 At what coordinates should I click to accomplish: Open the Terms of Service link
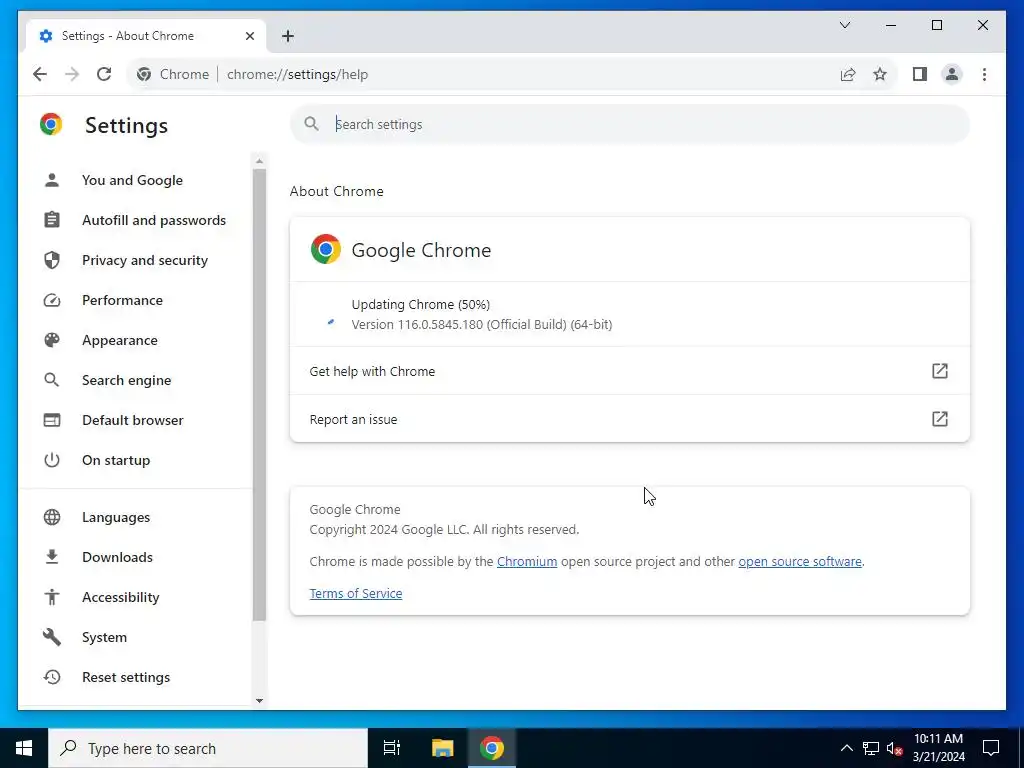coord(356,594)
